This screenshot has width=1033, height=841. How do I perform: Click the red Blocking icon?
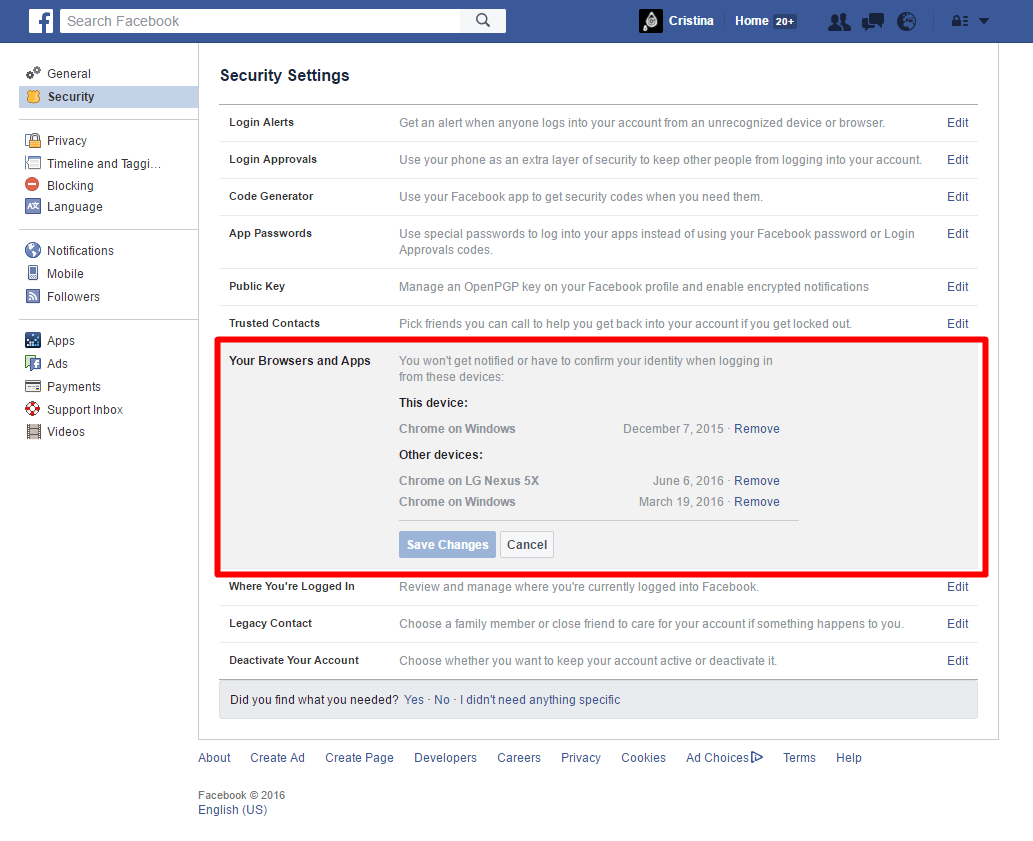32,184
